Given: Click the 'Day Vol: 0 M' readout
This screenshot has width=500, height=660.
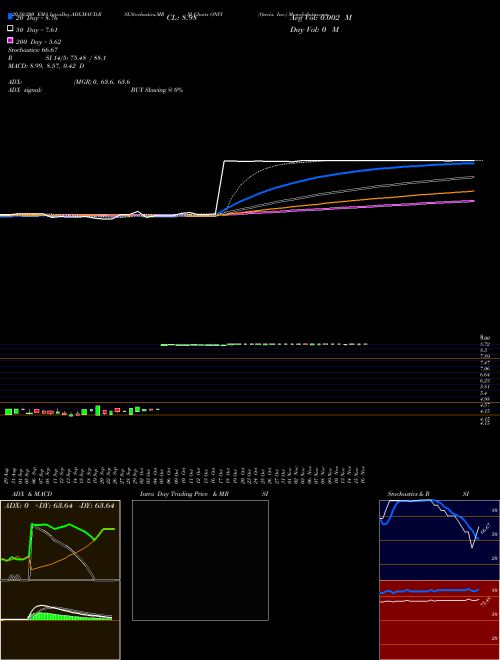Looking at the screenshot, I should 314,30.
